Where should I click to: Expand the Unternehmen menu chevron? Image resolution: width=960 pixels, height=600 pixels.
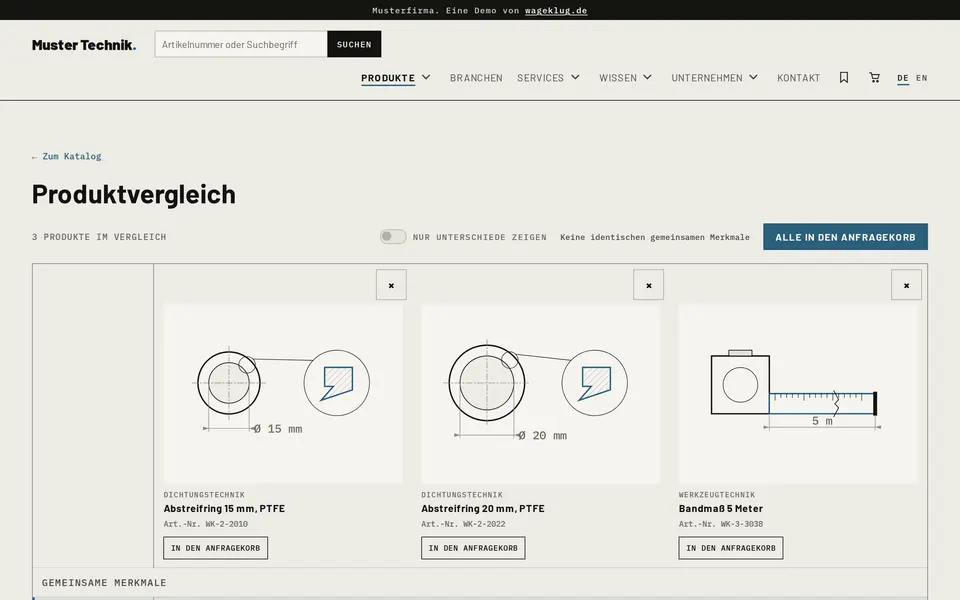(x=753, y=77)
